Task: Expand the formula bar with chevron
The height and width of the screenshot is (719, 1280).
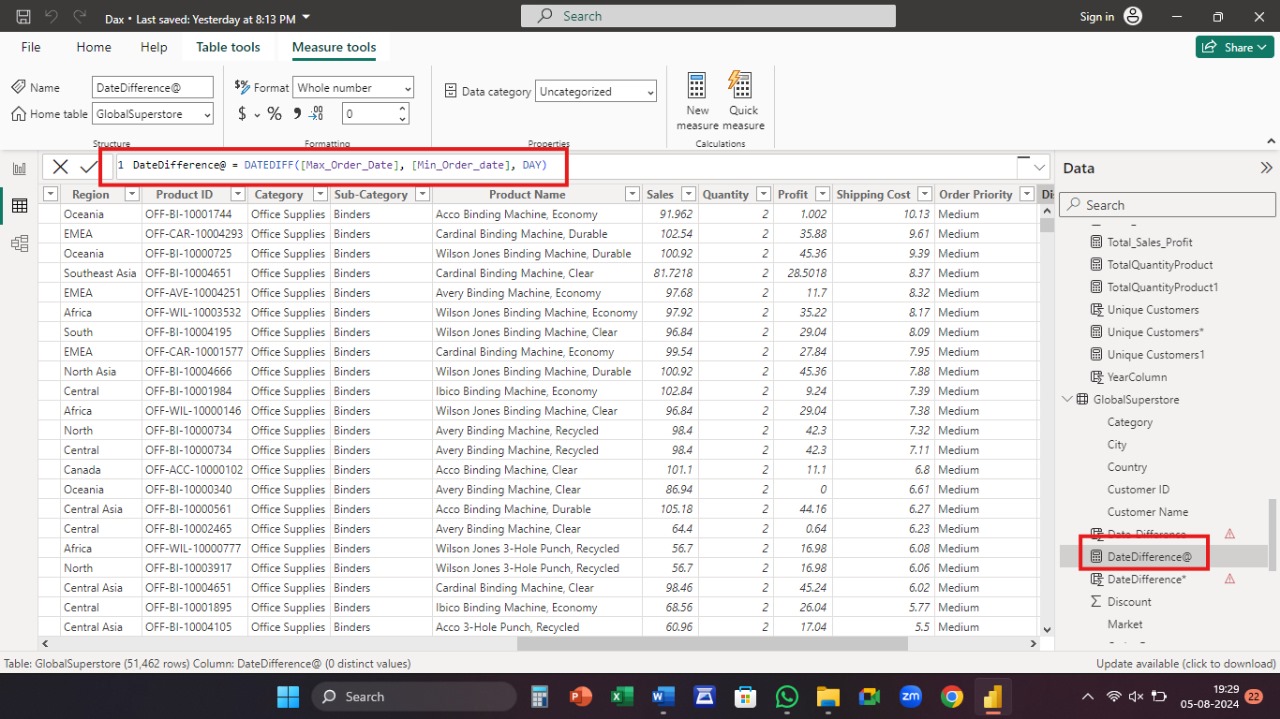Action: coord(1040,167)
